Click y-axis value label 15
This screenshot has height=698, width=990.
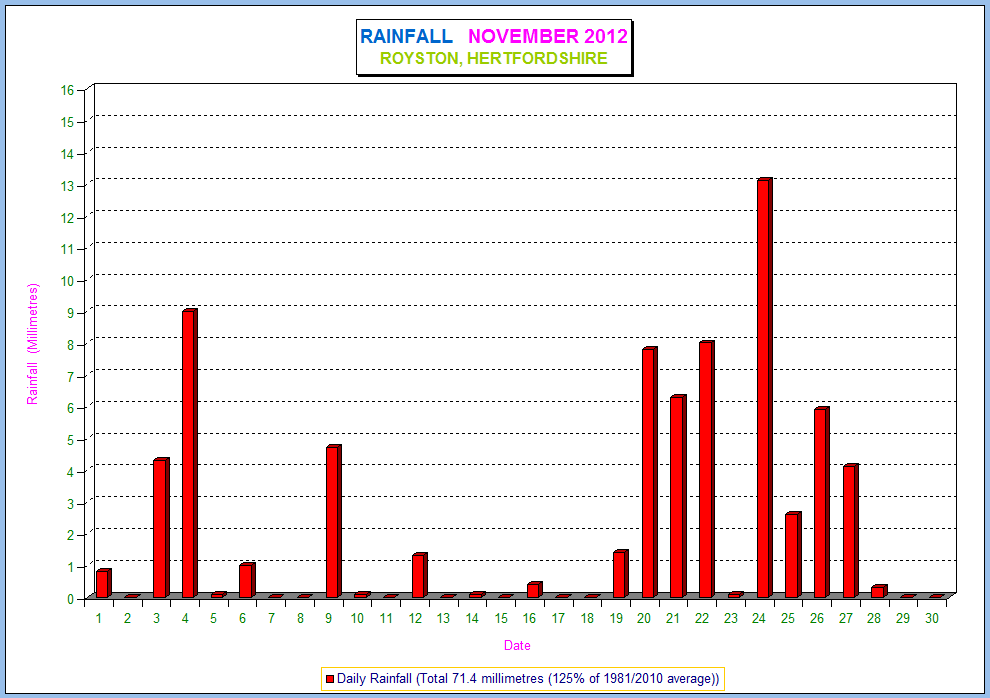(68, 122)
